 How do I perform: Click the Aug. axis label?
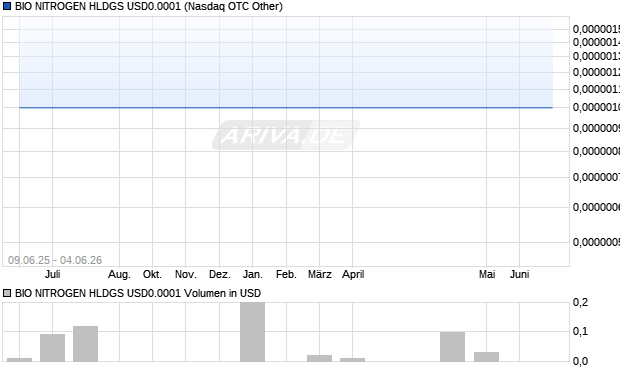pyautogui.click(x=119, y=274)
